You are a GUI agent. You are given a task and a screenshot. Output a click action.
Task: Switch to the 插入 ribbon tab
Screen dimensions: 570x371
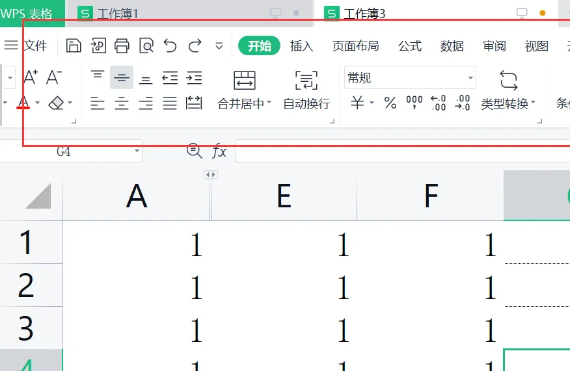(301, 46)
